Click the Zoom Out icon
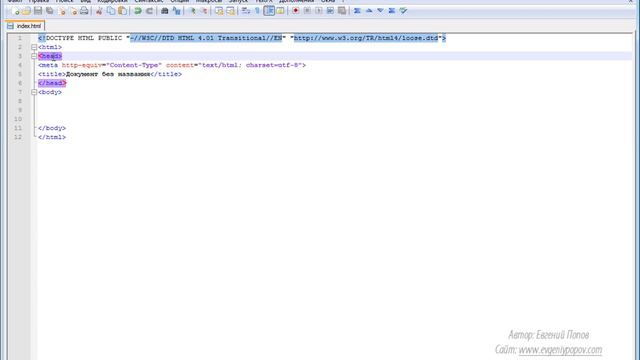The height and width of the screenshot is (360, 640). coord(203,11)
